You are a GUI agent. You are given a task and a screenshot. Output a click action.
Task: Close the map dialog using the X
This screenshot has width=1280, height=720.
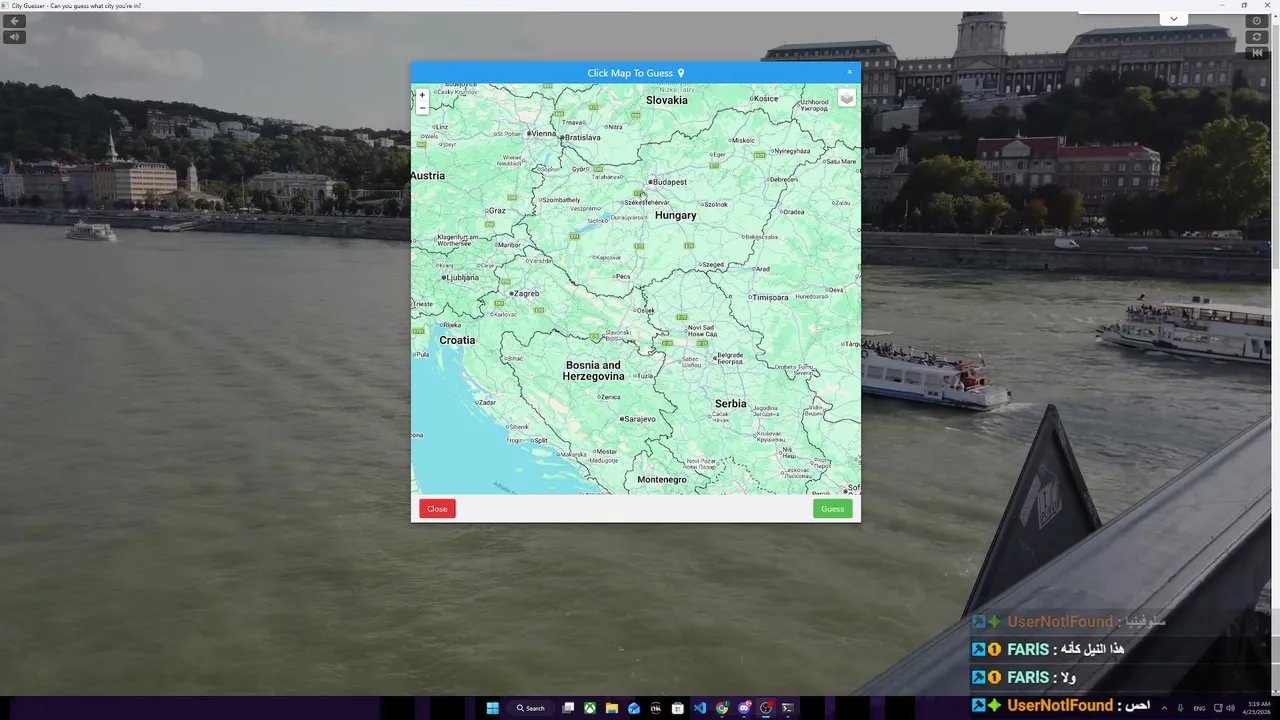850,72
